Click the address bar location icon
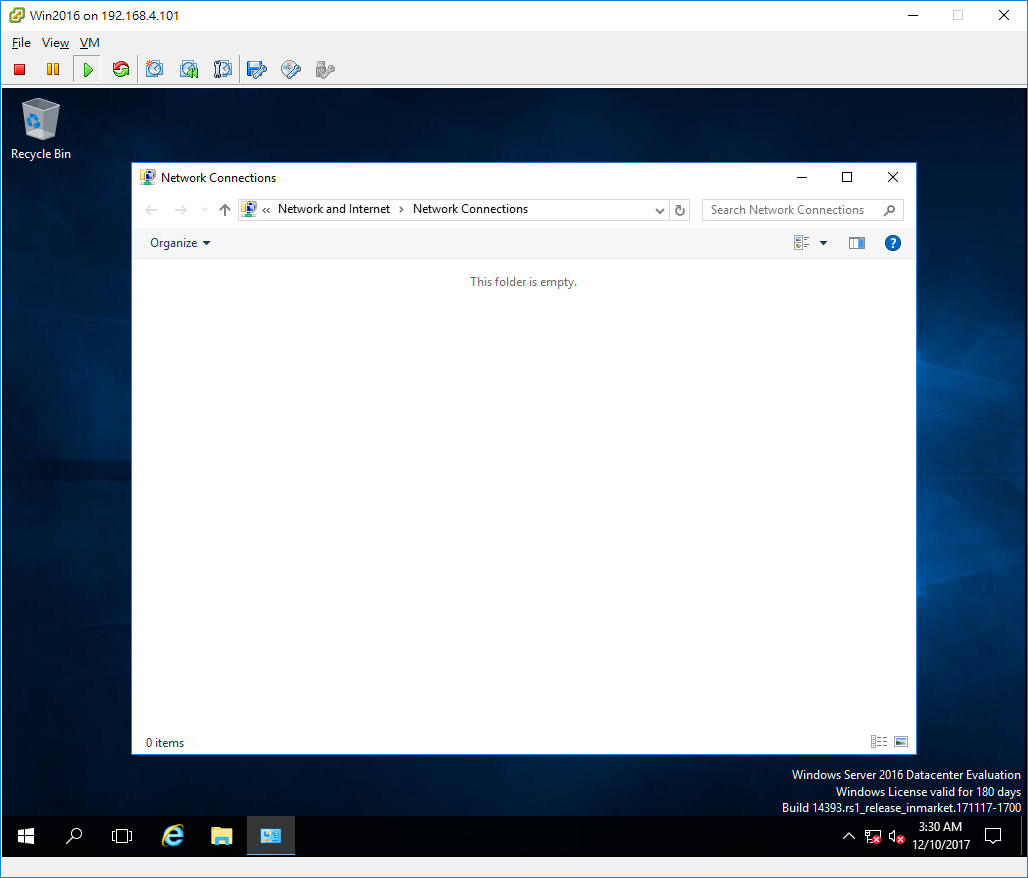 [x=249, y=209]
